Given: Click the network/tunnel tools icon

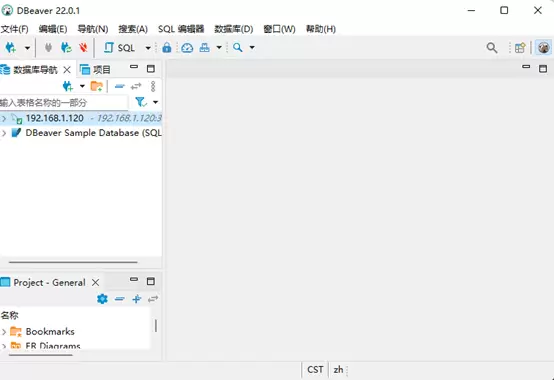Looking at the screenshot, I should point(205,47).
